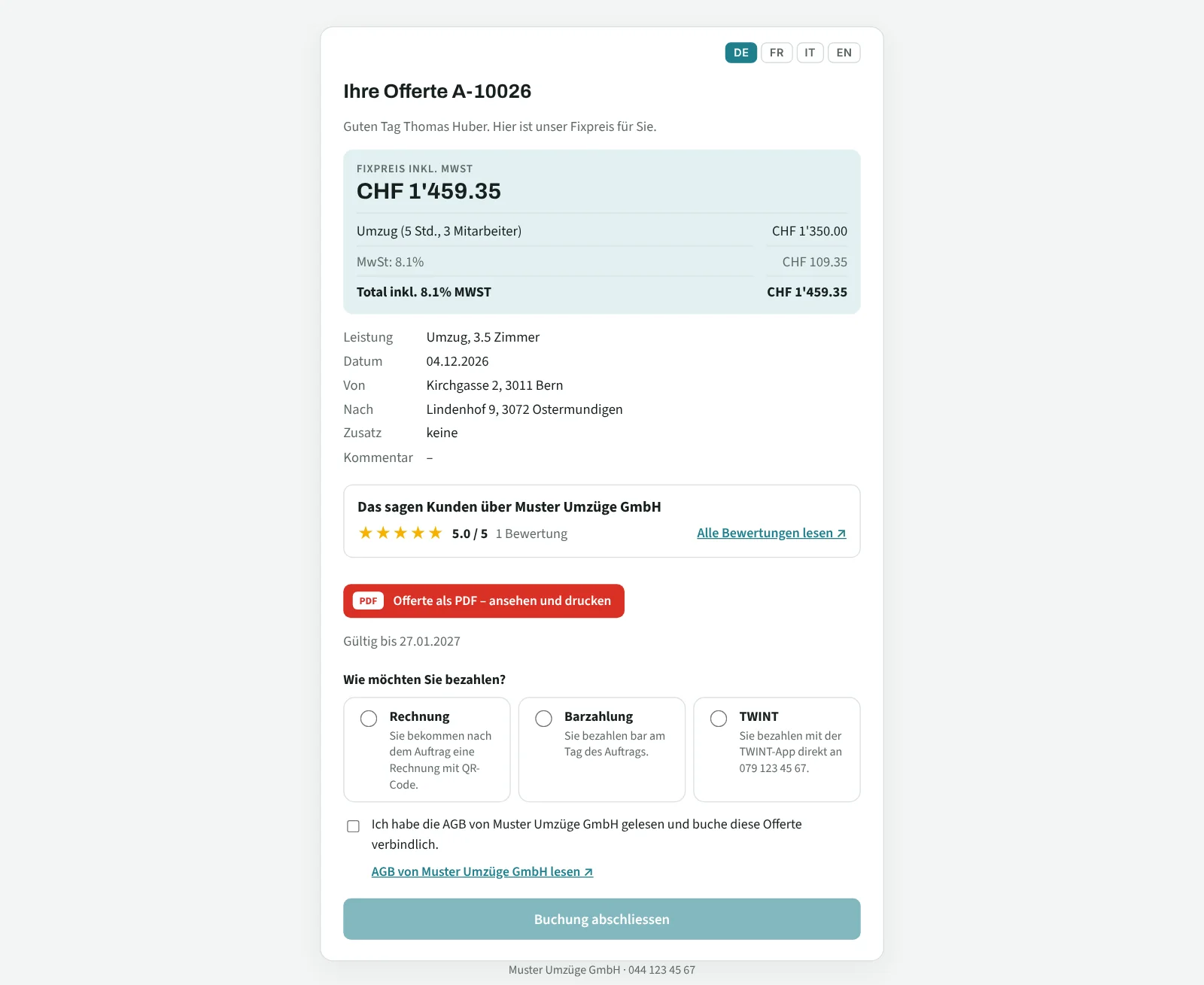Click the third rating star

tap(400, 533)
